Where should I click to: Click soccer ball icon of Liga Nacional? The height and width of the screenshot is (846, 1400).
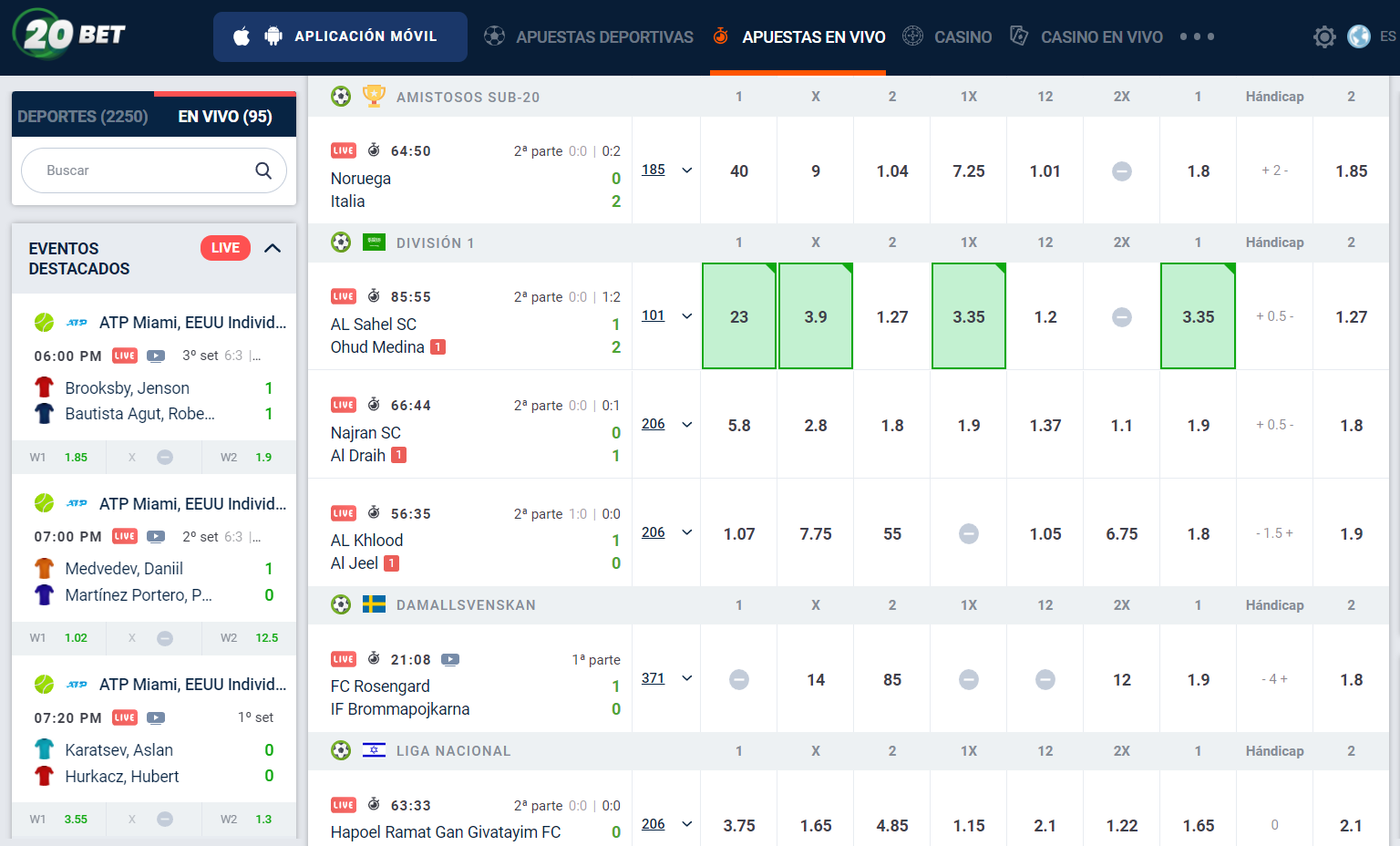click(x=341, y=750)
